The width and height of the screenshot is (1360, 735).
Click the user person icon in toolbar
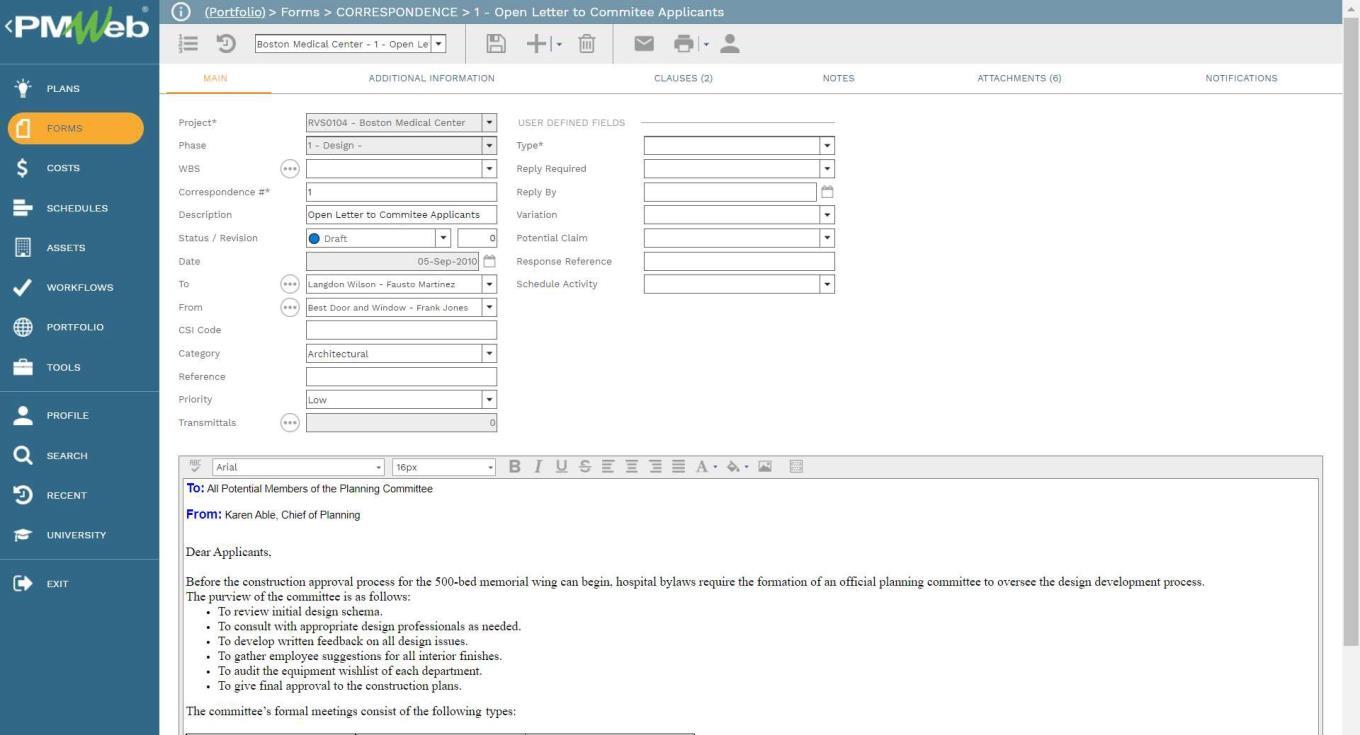click(730, 44)
